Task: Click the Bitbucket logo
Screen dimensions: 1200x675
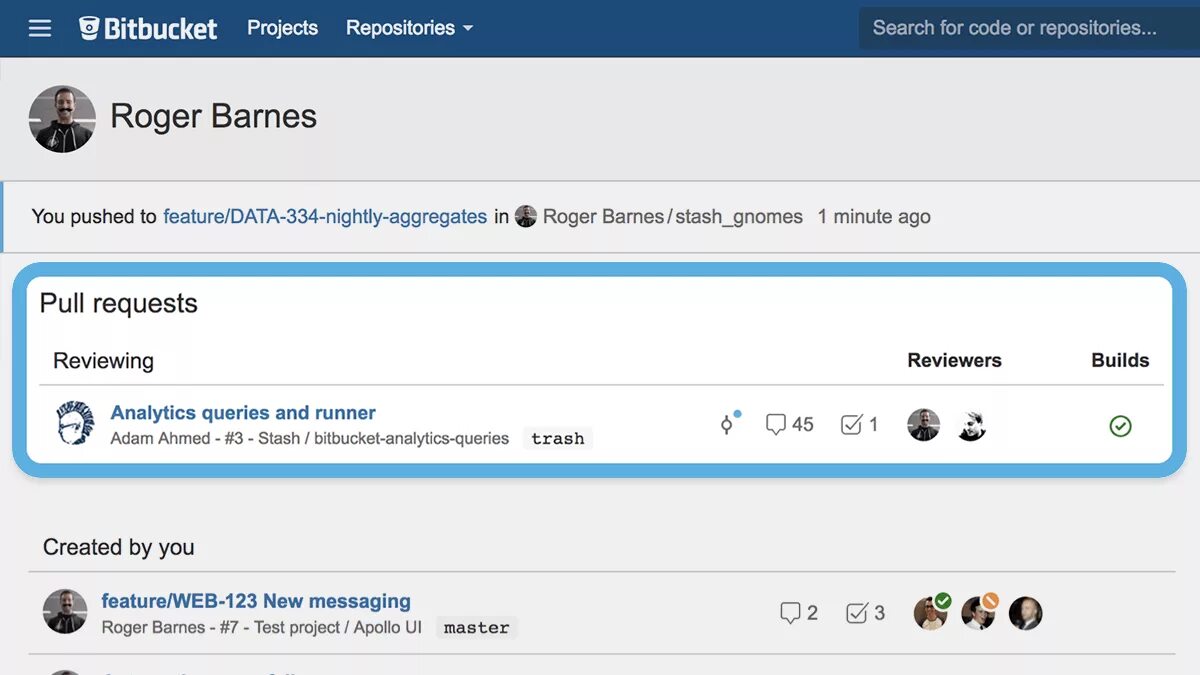Action: coord(148,28)
